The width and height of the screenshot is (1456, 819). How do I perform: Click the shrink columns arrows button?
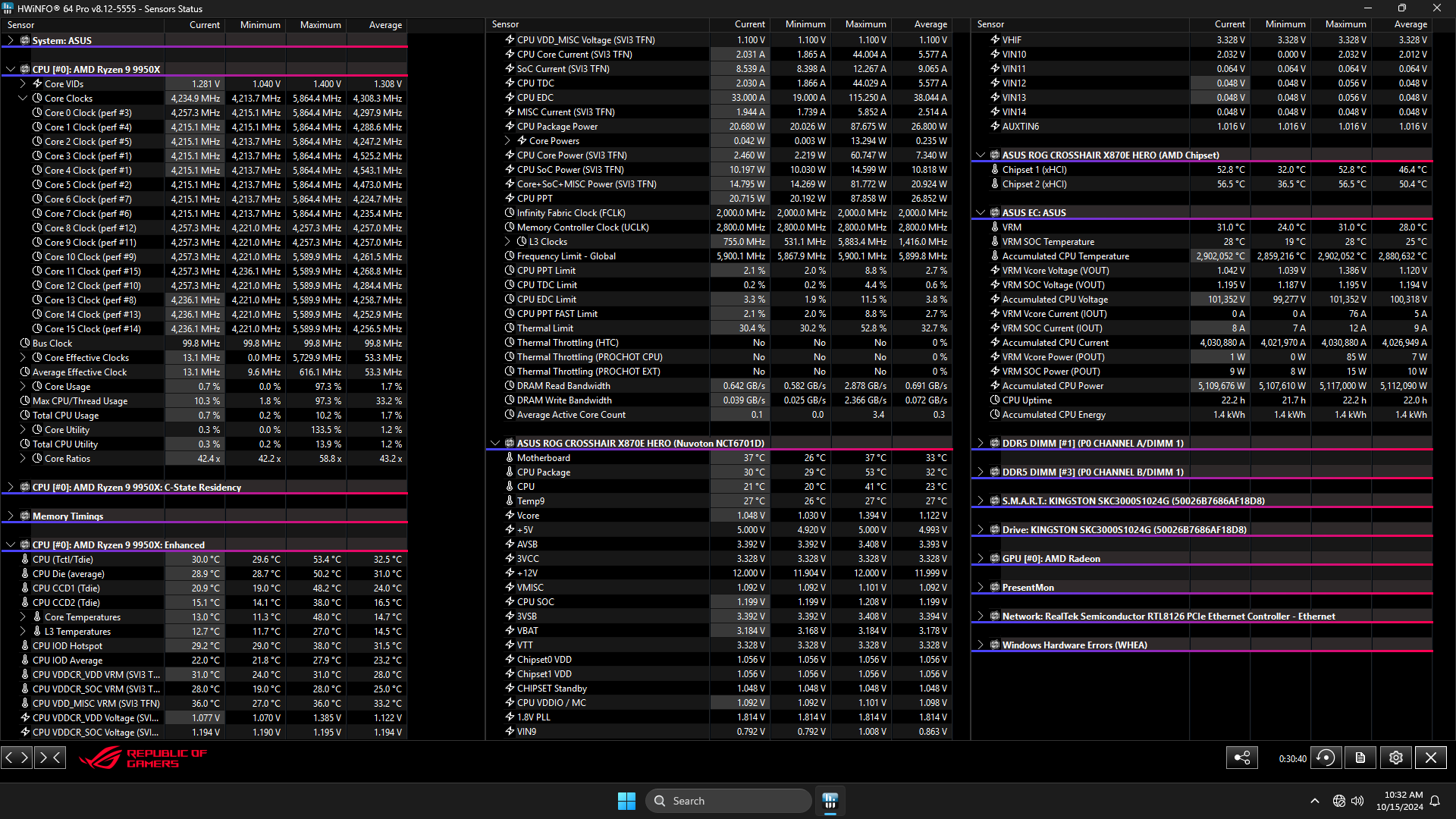coord(50,757)
